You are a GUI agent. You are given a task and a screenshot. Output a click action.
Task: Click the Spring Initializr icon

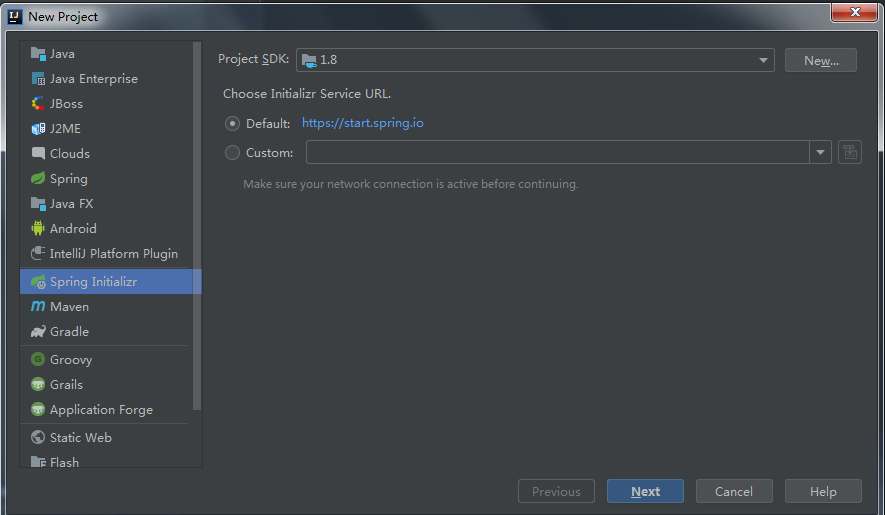click(x=38, y=281)
